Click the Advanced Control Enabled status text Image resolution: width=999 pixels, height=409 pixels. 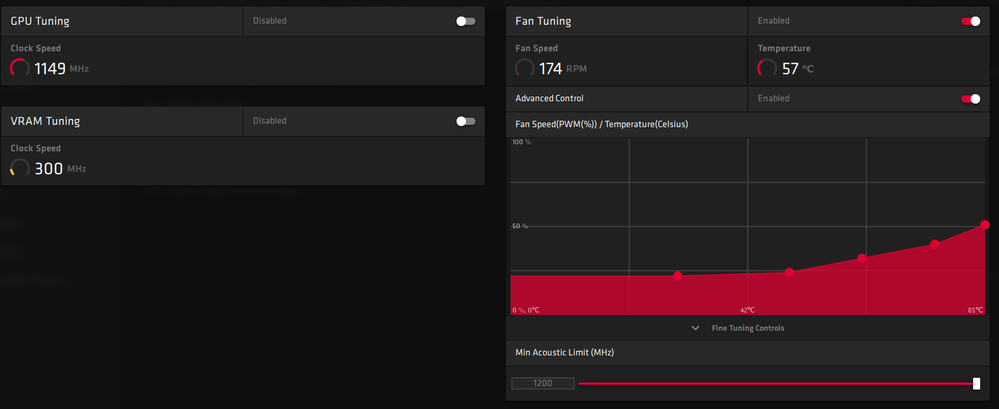(773, 99)
